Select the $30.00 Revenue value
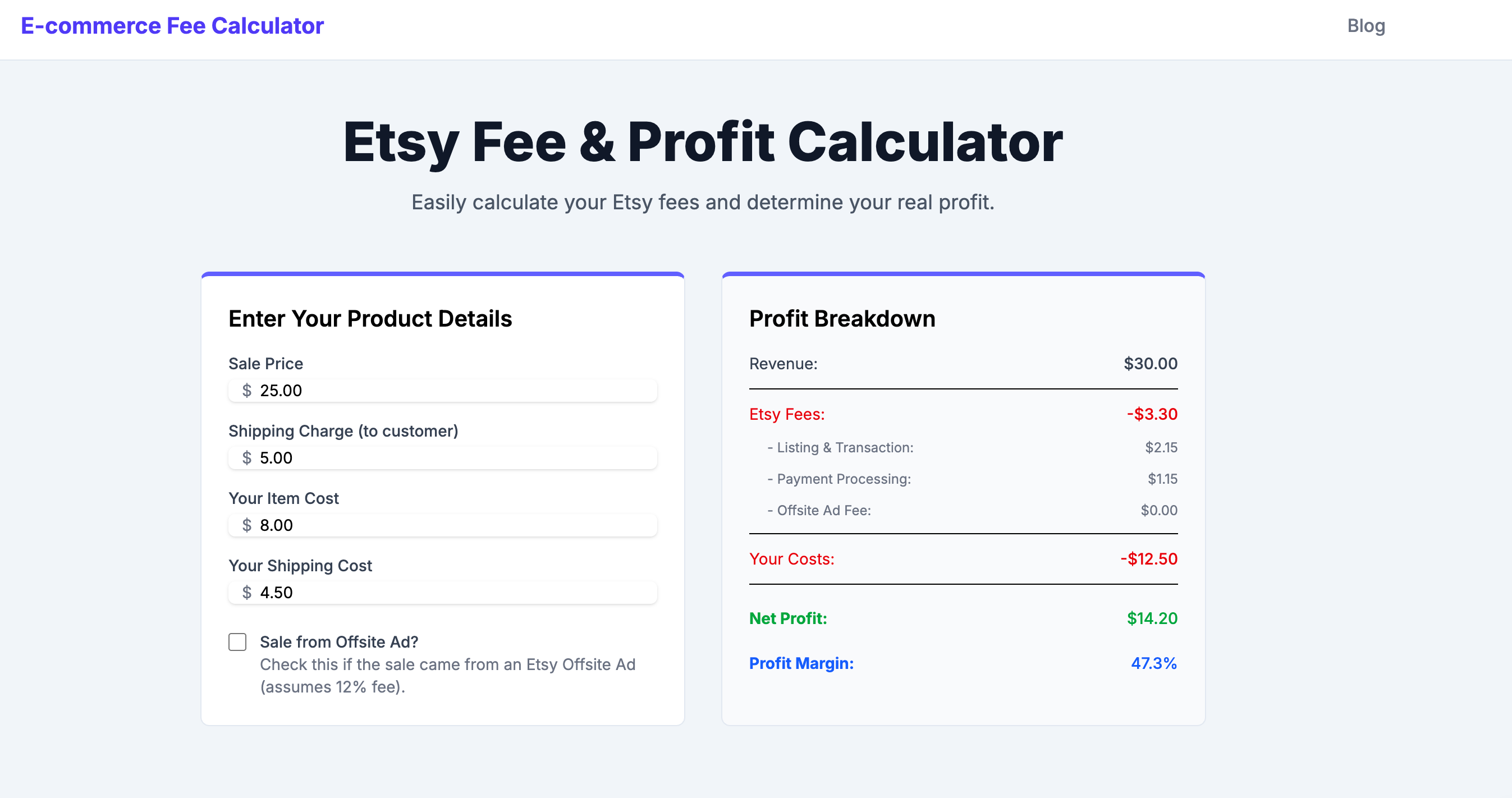The width and height of the screenshot is (1512, 798). tap(1149, 363)
